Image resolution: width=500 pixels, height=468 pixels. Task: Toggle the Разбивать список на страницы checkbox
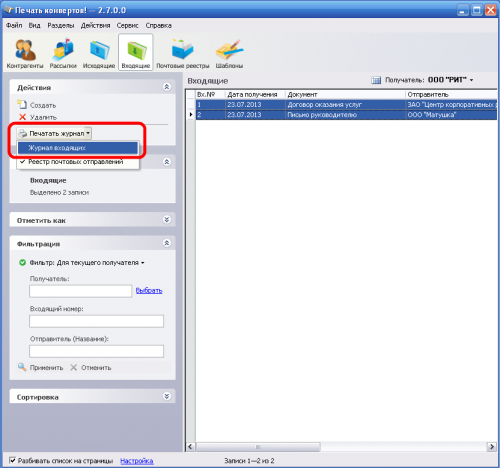click(12, 460)
